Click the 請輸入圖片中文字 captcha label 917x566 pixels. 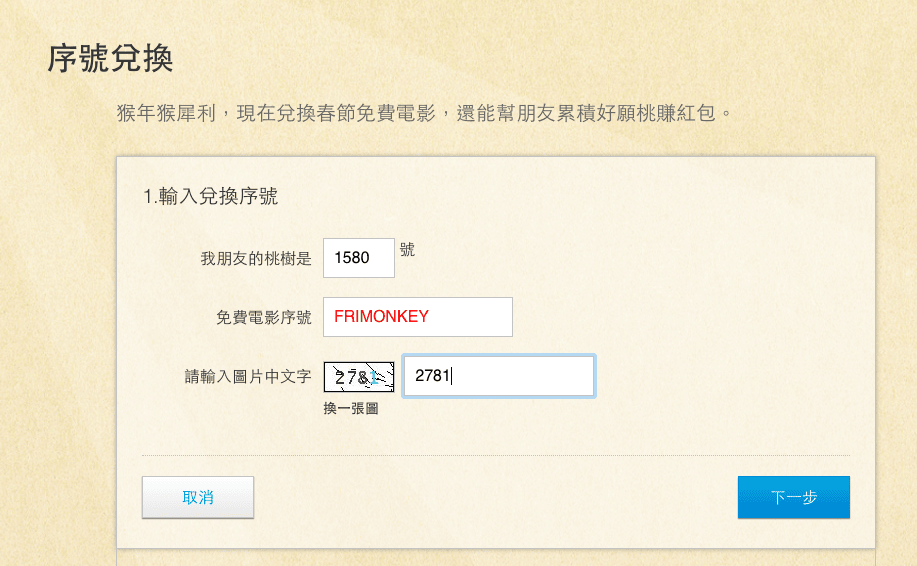point(248,376)
